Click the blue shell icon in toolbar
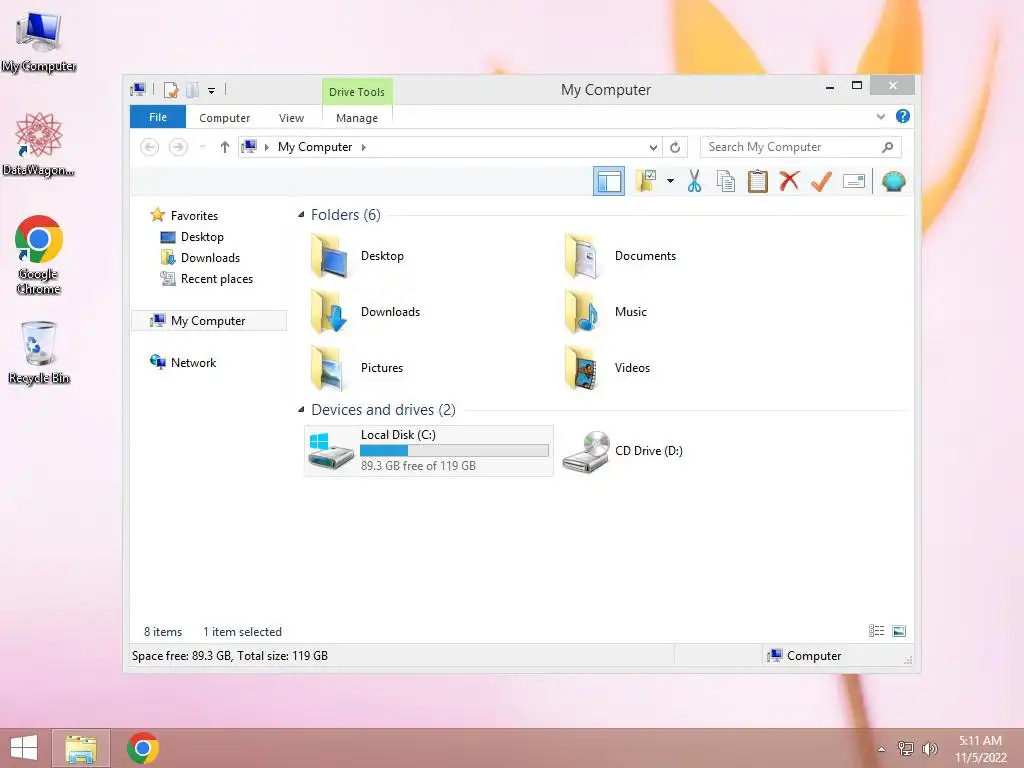The width and height of the screenshot is (1024, 768). (x=893, y=181)
